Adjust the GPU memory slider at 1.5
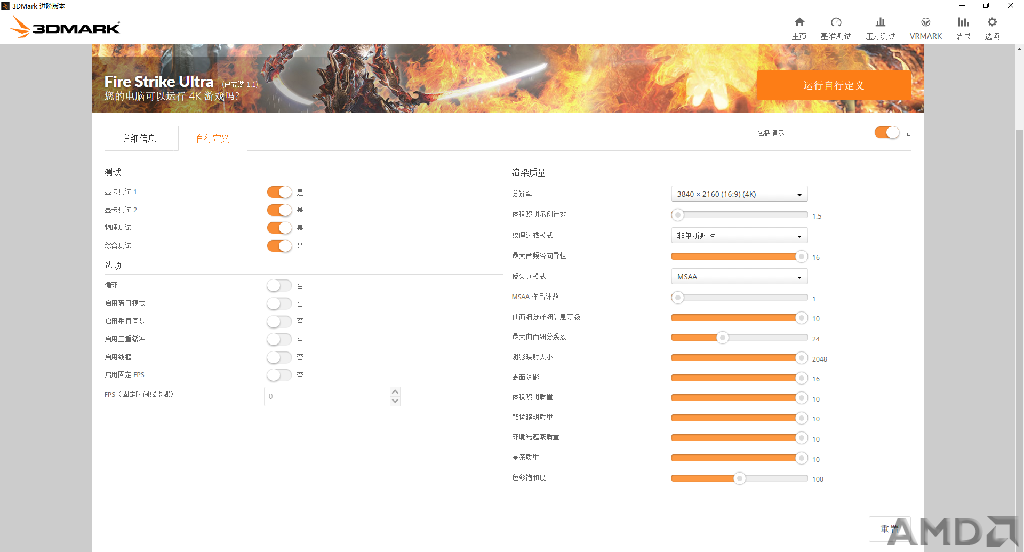 click(739, 215)
